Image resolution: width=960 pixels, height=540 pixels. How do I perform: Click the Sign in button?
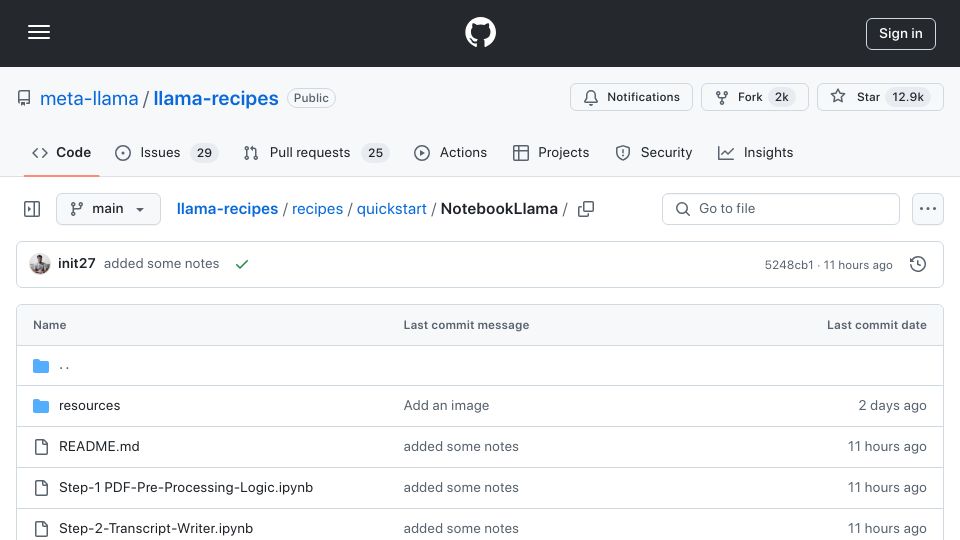[x=901, y=34]
